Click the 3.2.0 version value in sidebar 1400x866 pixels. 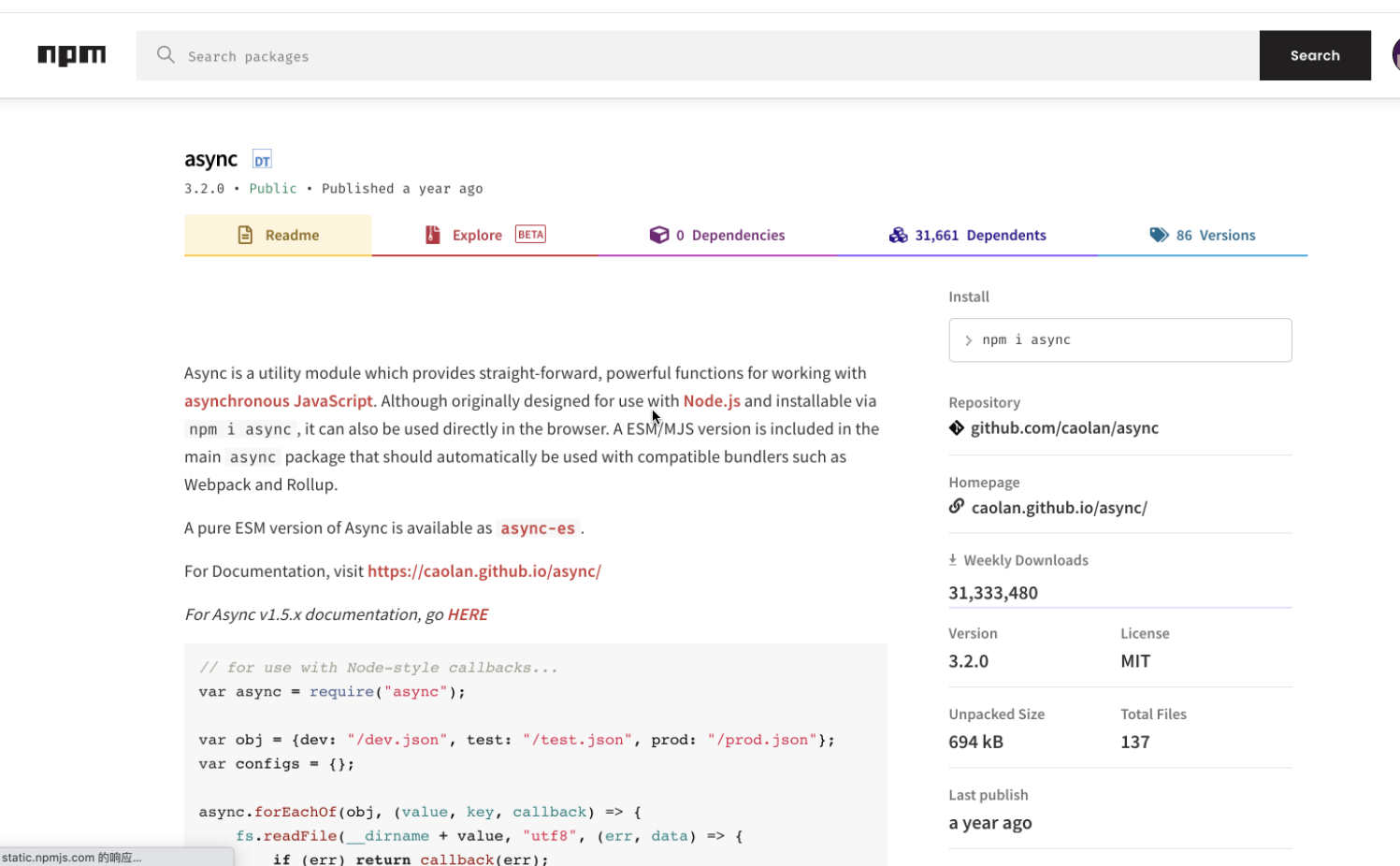(968, 661)
